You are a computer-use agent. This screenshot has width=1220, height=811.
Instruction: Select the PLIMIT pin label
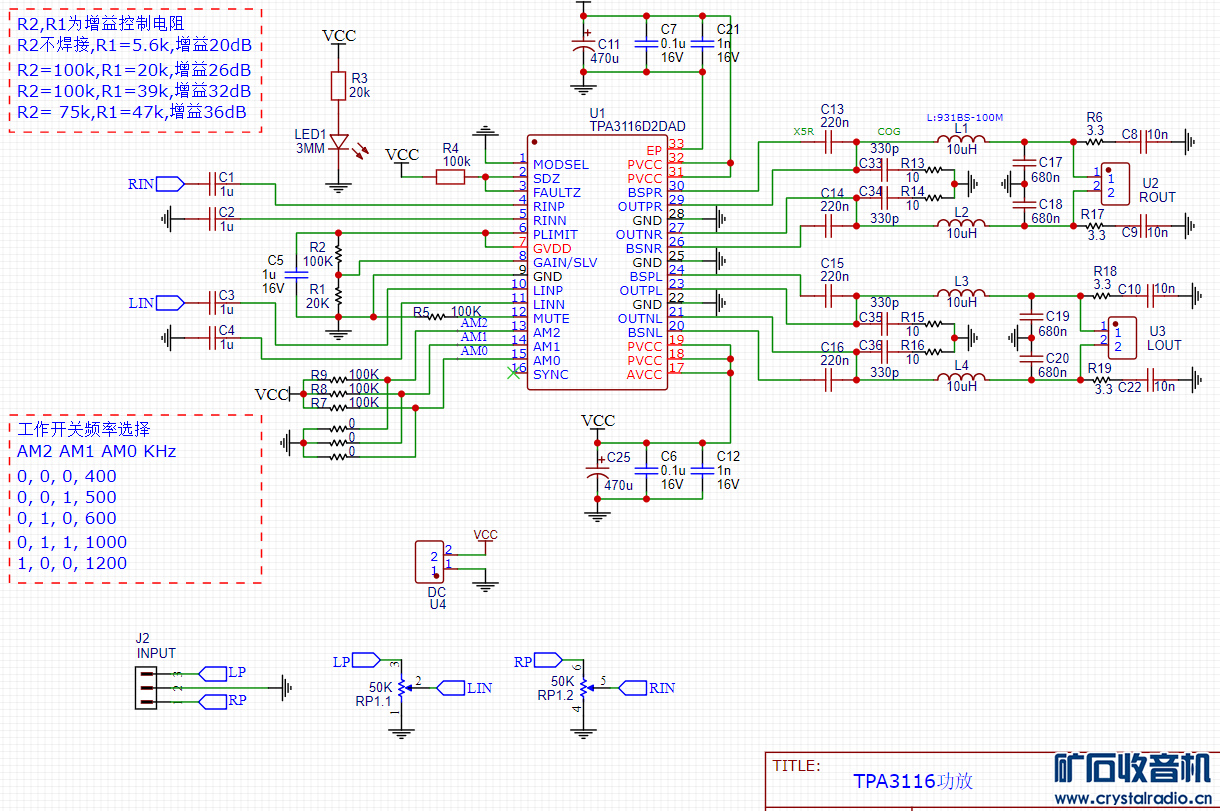pos(555,234)
